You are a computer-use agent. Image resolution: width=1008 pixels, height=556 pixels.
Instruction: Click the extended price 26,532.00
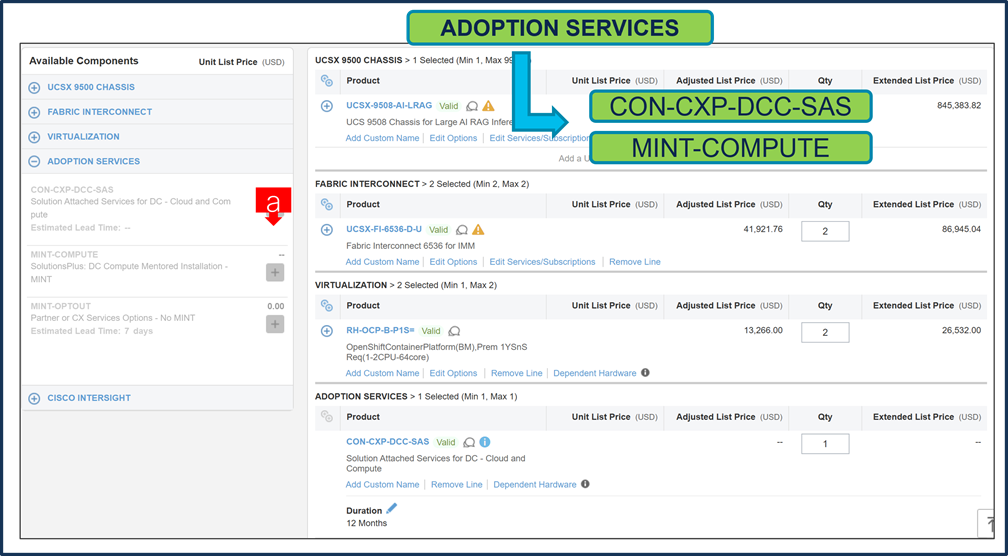click(x=962, y=330)
